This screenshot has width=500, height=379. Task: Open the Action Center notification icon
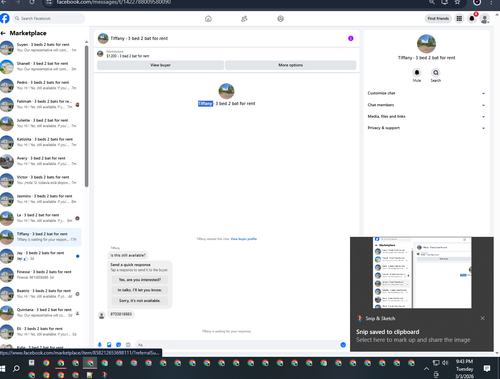click(x=487, y=368)
